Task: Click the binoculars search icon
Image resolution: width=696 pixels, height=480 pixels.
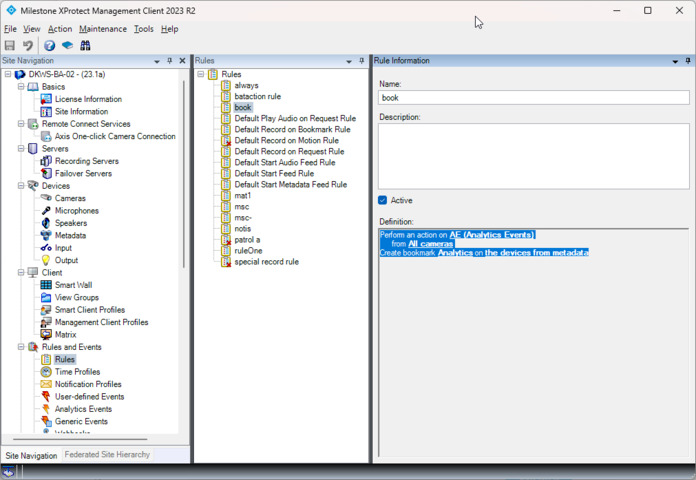Action: coord(86,45)
